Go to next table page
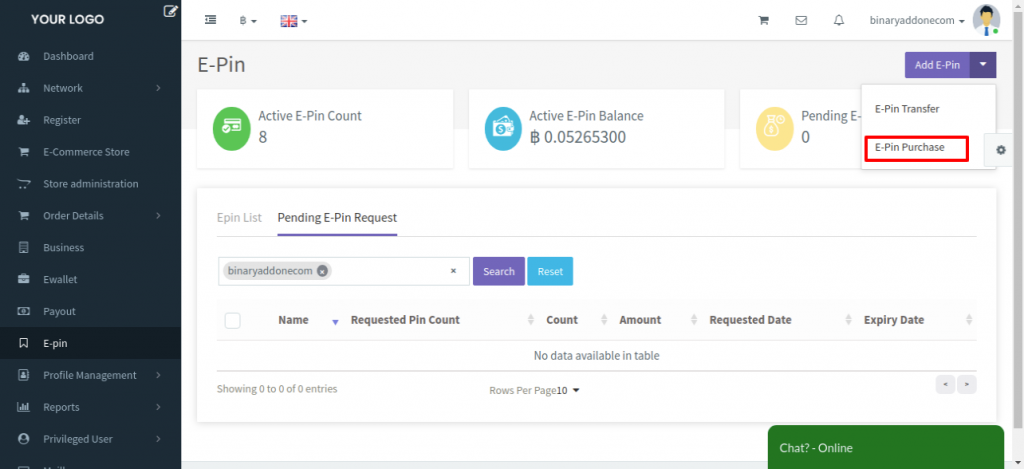The height and width of the screenshot is (469, 1024). tap(967, 385)
